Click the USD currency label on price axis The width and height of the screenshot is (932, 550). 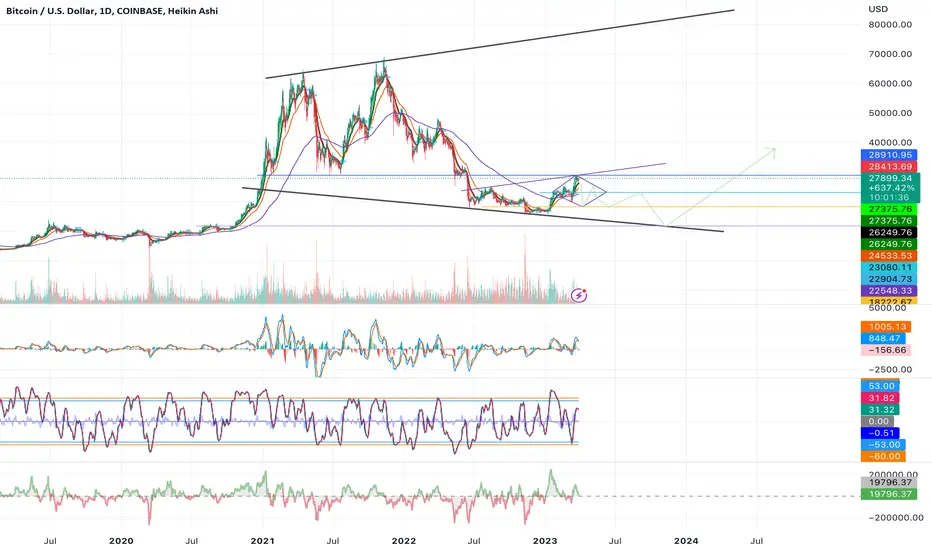[x=878, y=9]
